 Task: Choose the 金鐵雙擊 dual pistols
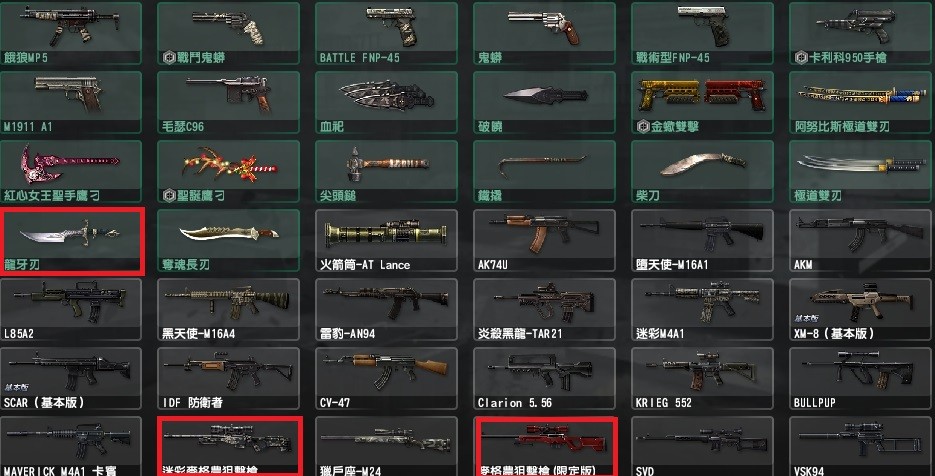(702, 102)
